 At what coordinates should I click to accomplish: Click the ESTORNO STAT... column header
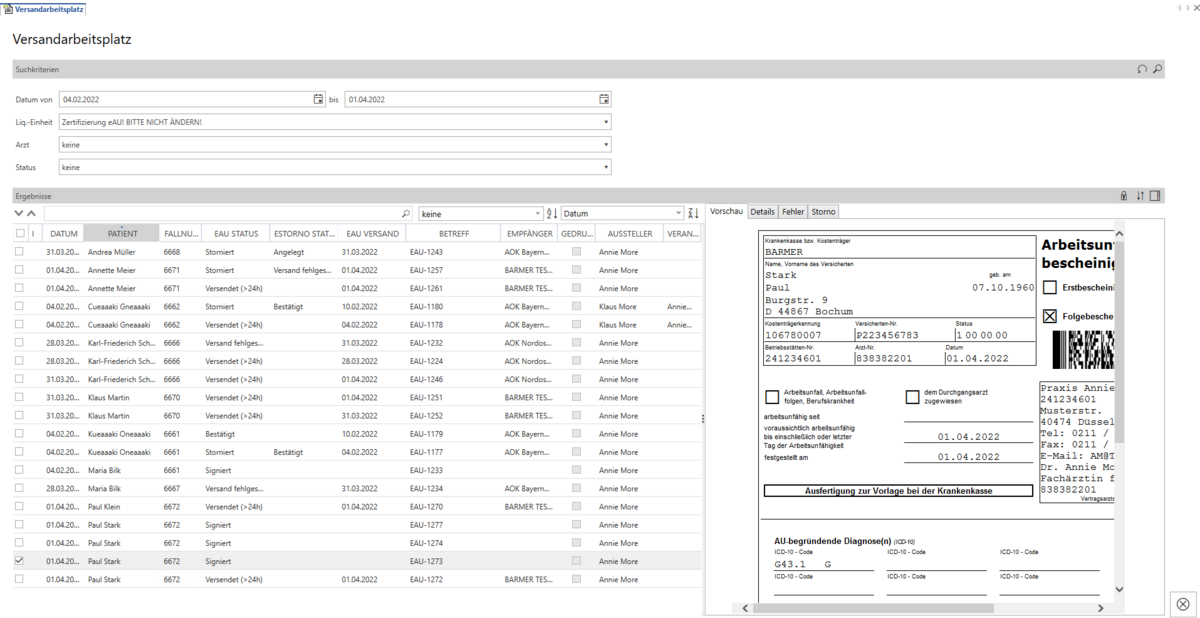304,233
